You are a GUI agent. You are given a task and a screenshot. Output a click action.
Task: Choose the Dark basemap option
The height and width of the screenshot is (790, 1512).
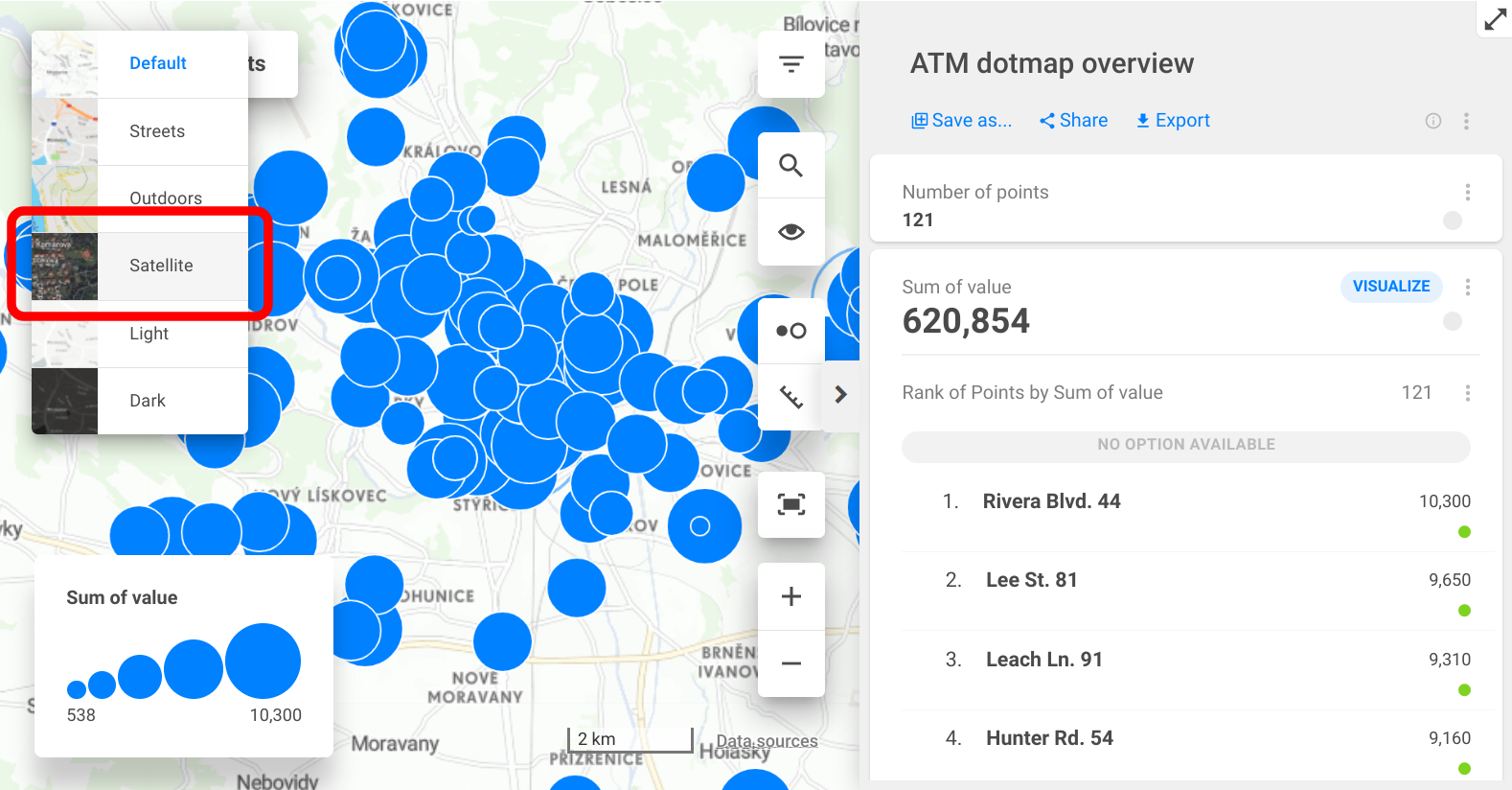tap(148, 401)
